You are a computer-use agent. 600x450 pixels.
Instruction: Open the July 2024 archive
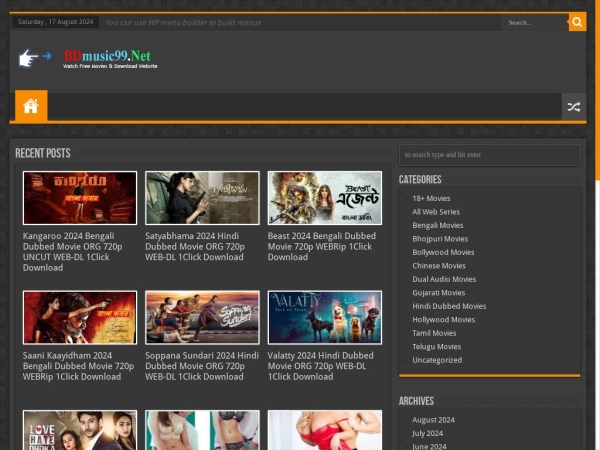(x=427, y=433)
